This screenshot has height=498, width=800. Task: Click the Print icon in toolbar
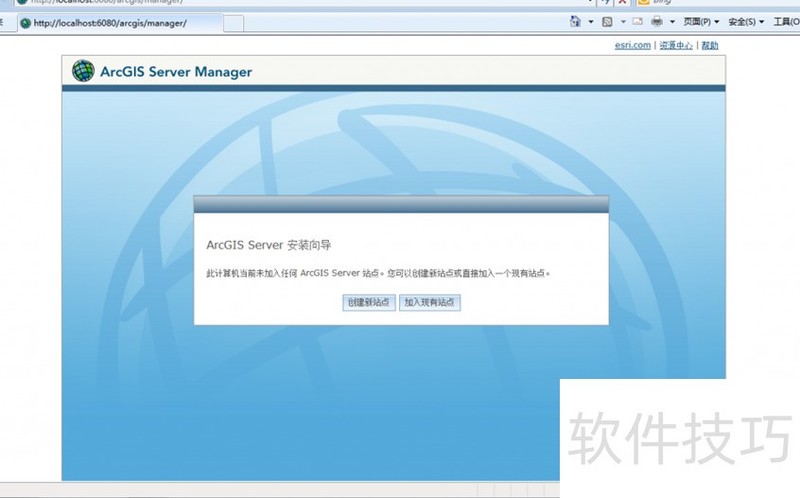tap(657, 21)
